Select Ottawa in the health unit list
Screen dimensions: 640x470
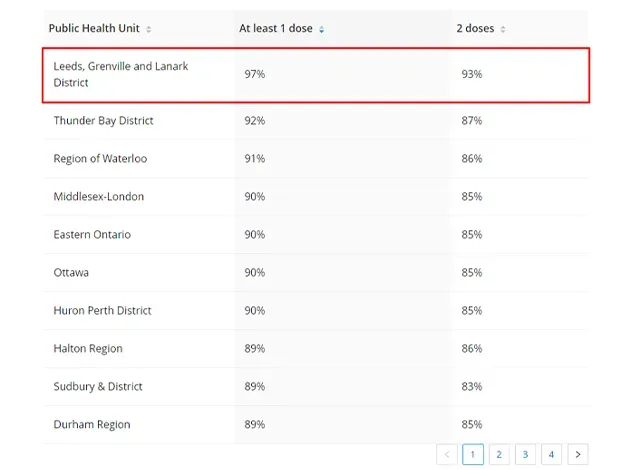click(x=71, y=273)
